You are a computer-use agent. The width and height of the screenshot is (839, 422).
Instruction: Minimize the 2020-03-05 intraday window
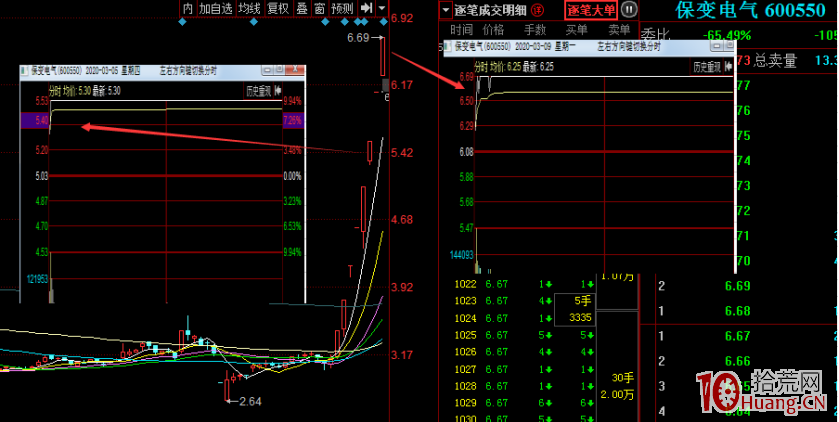(x=267, y=70)
